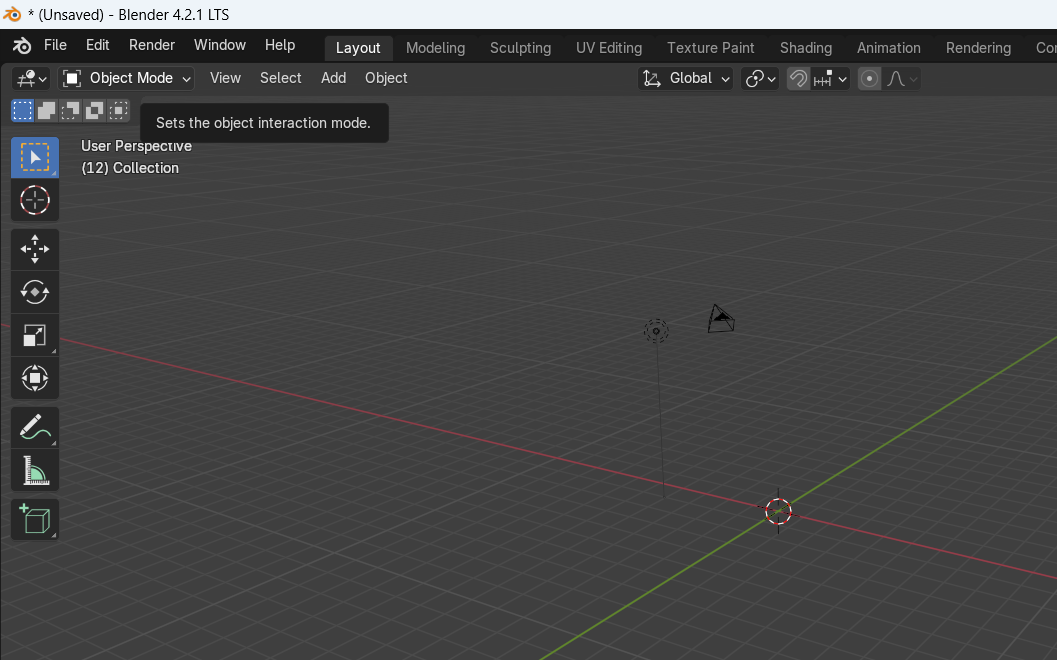Choose the Set New Selection mode

(x=22, y=111)
